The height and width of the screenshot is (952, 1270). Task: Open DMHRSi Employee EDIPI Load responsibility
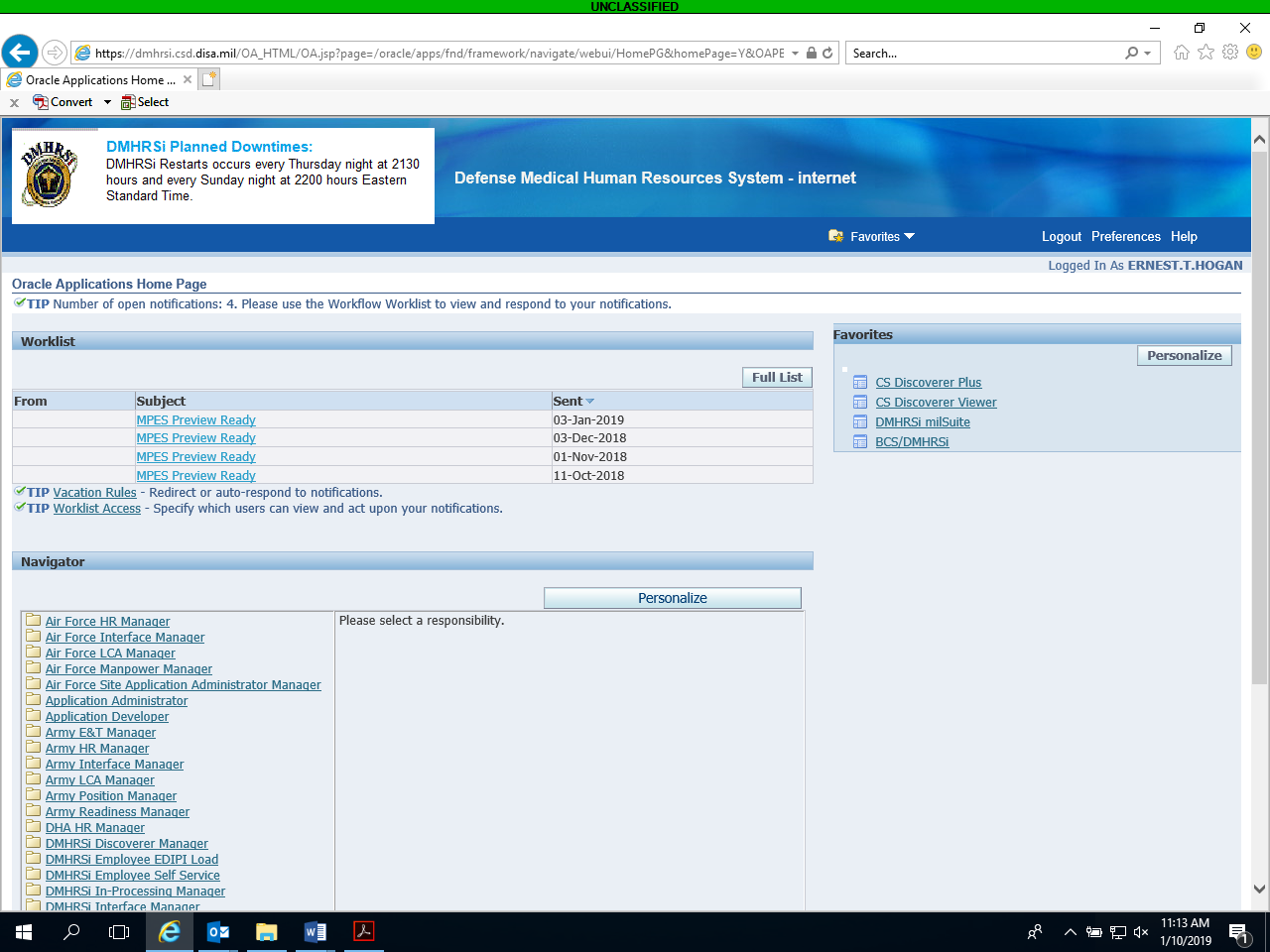tap(131, 859)
